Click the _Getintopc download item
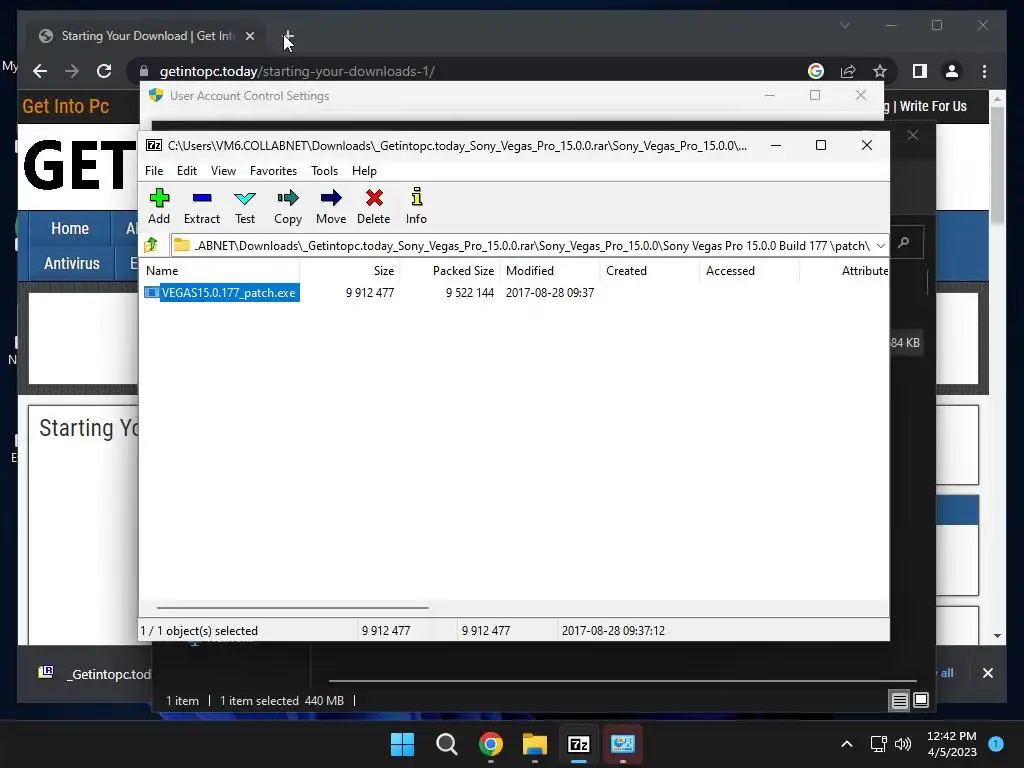 (93, 673)
